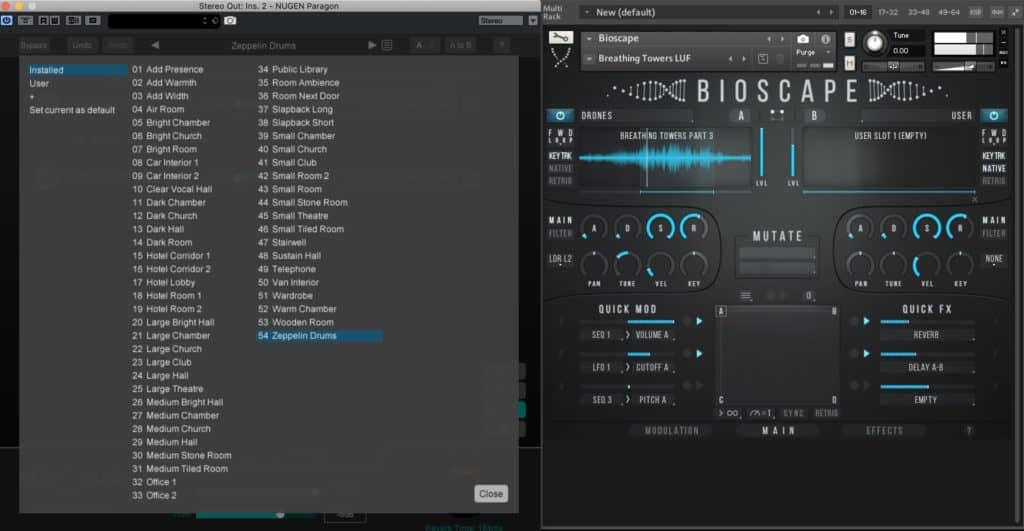Viewport: 1024px width, 531px height.
Task: Select Installed preset category
Action: [x=77, y=70]
